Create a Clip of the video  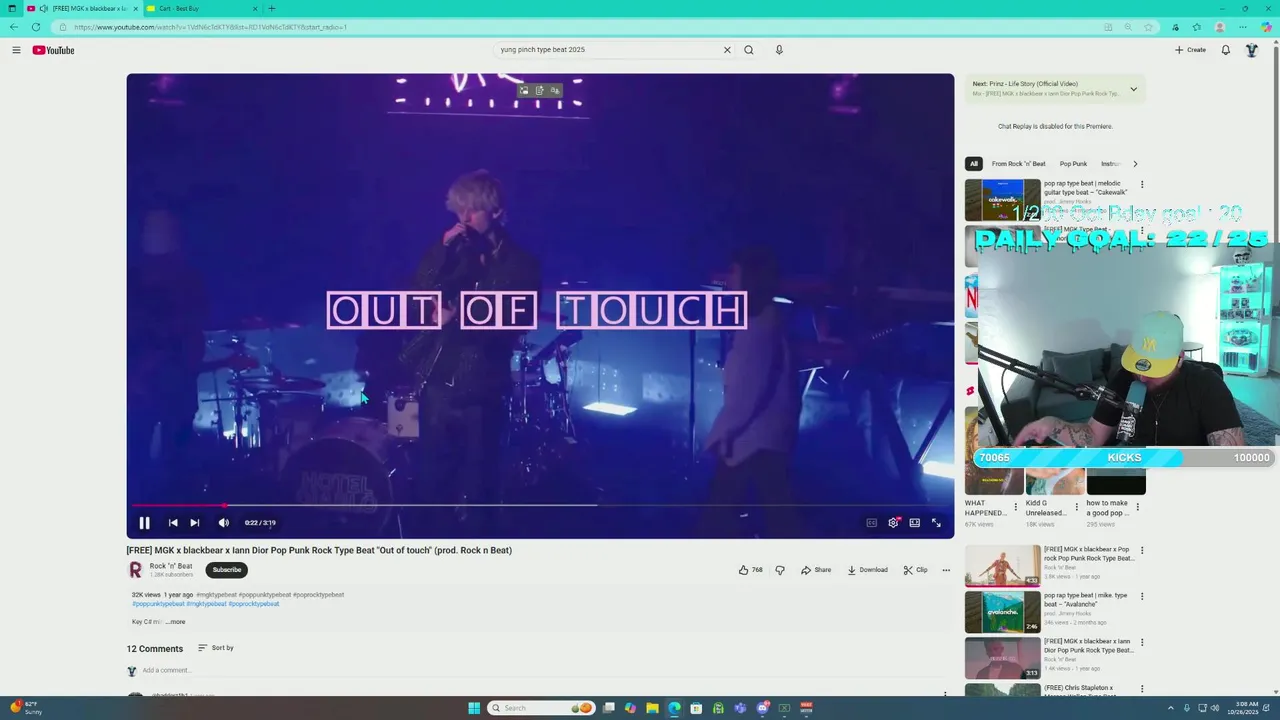tap(915, 570)
